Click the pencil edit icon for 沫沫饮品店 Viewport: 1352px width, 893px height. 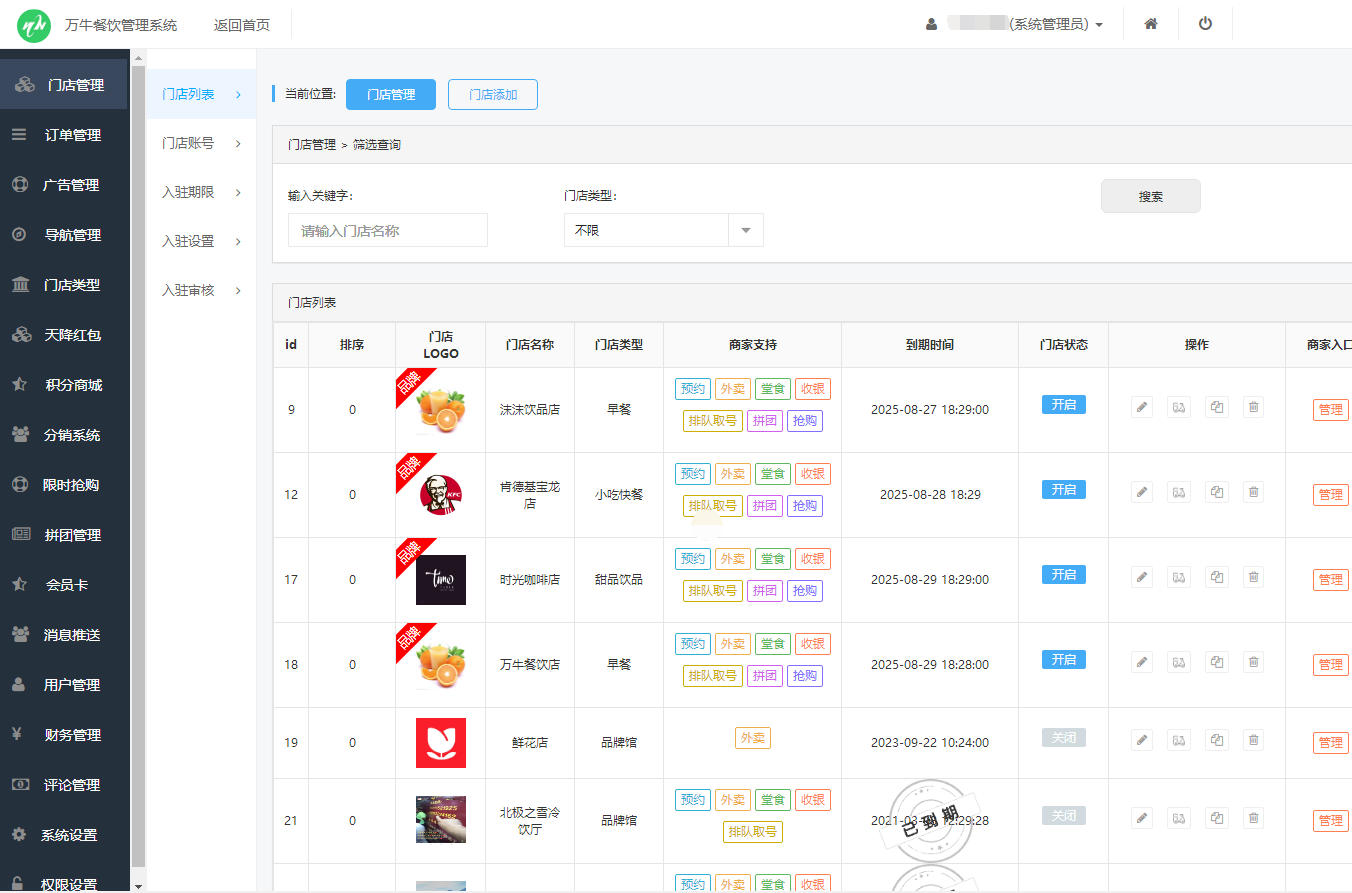tap(1142, 407)
